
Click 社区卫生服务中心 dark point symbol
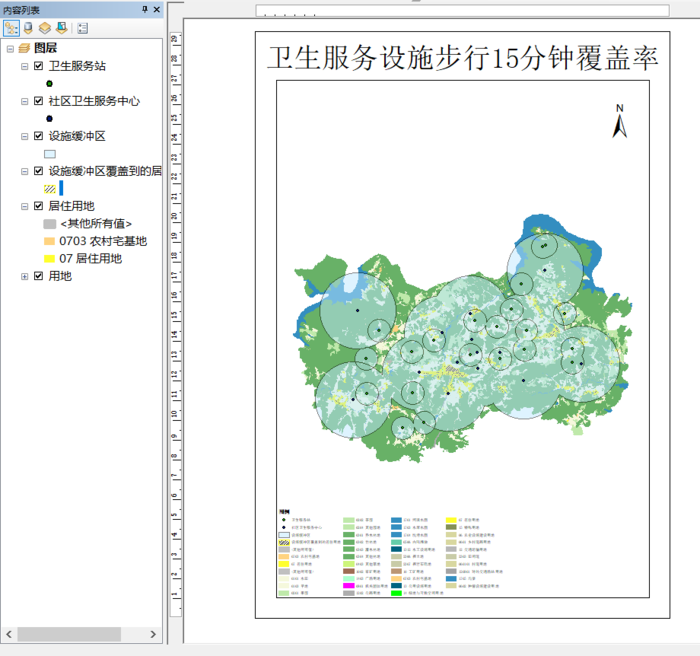click(50, 119)
